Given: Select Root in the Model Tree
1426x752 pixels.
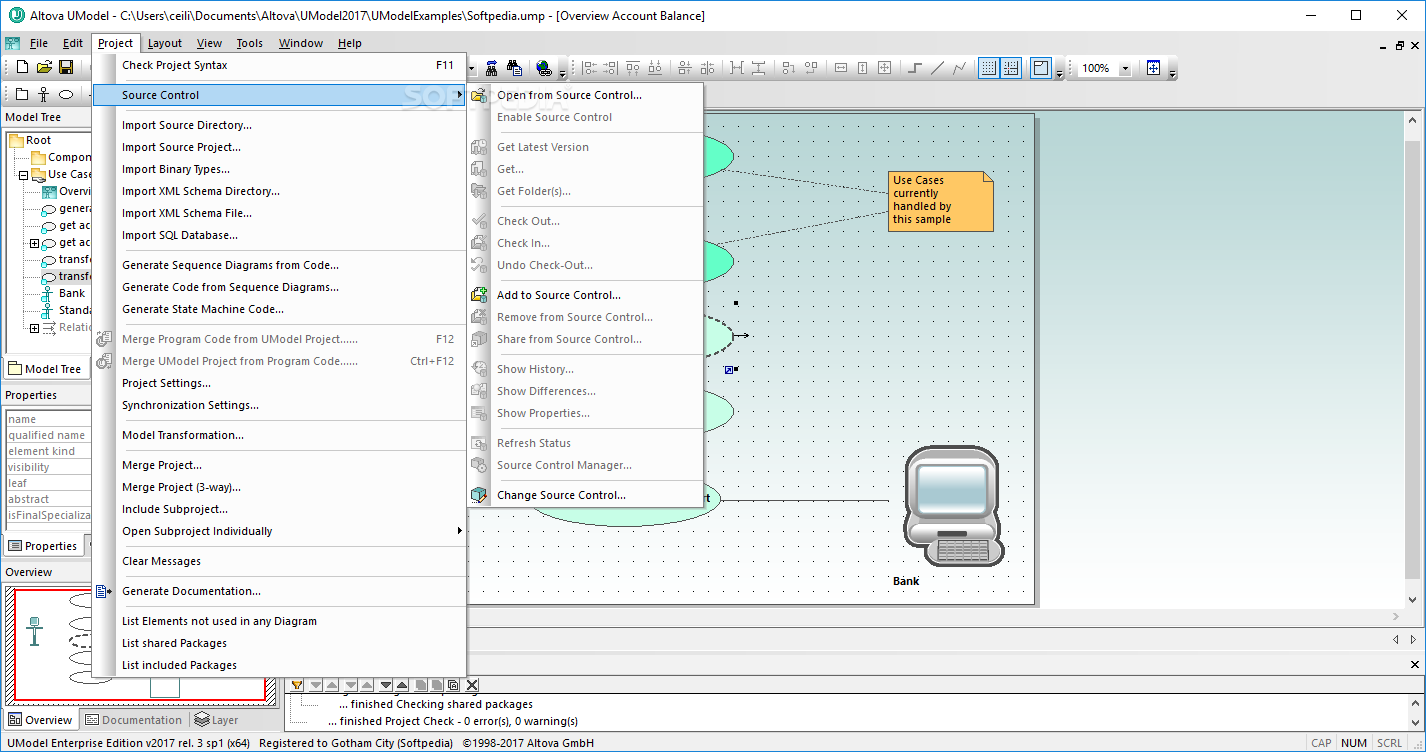Looking at the screenshot, I should coord(38,140).
